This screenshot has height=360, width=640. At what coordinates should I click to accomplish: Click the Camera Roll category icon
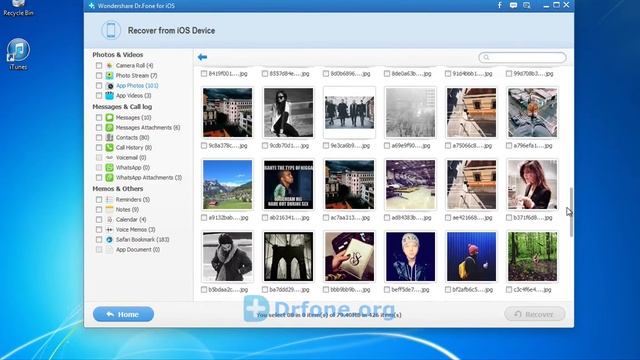click(109, 65)
